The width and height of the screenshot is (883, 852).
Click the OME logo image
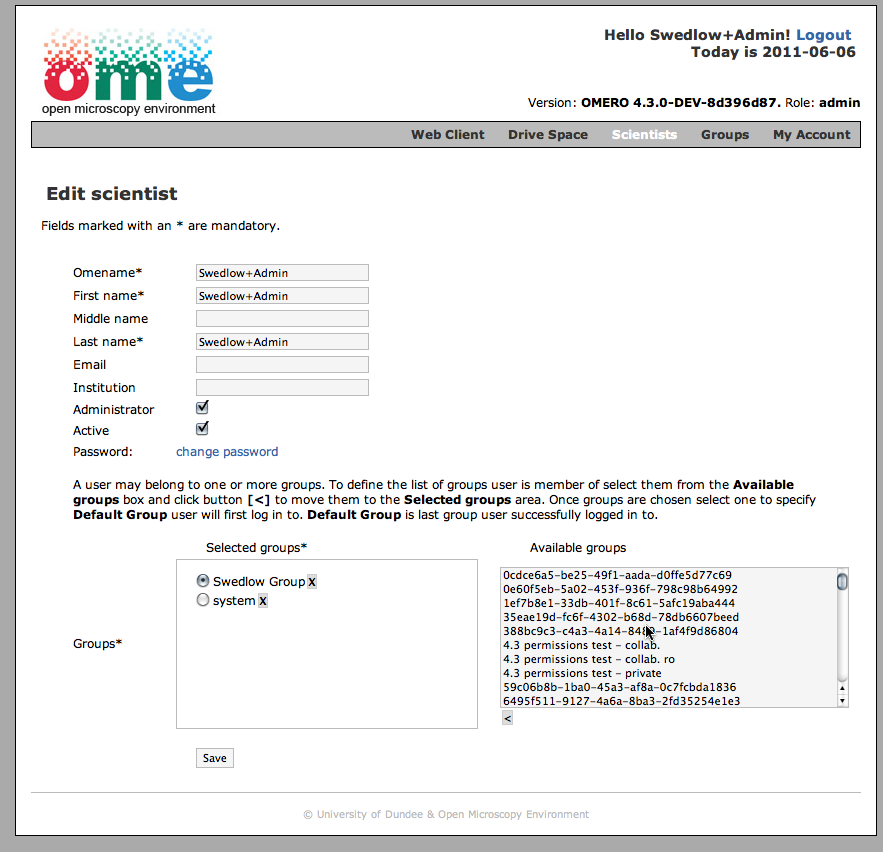pyautogui.click(x=128, y=72)
